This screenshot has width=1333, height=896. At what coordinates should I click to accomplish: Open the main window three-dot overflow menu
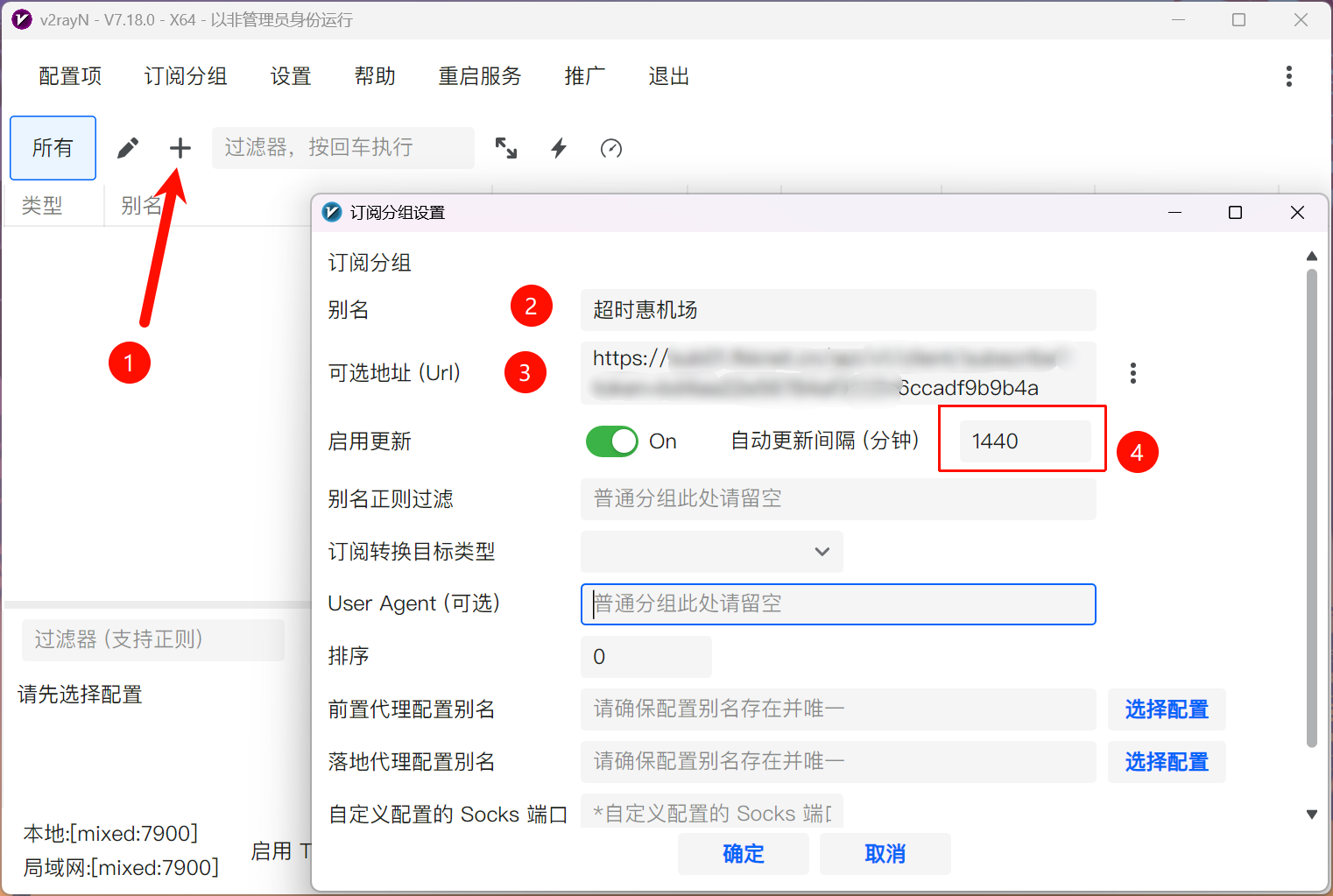pos(1288,76)
